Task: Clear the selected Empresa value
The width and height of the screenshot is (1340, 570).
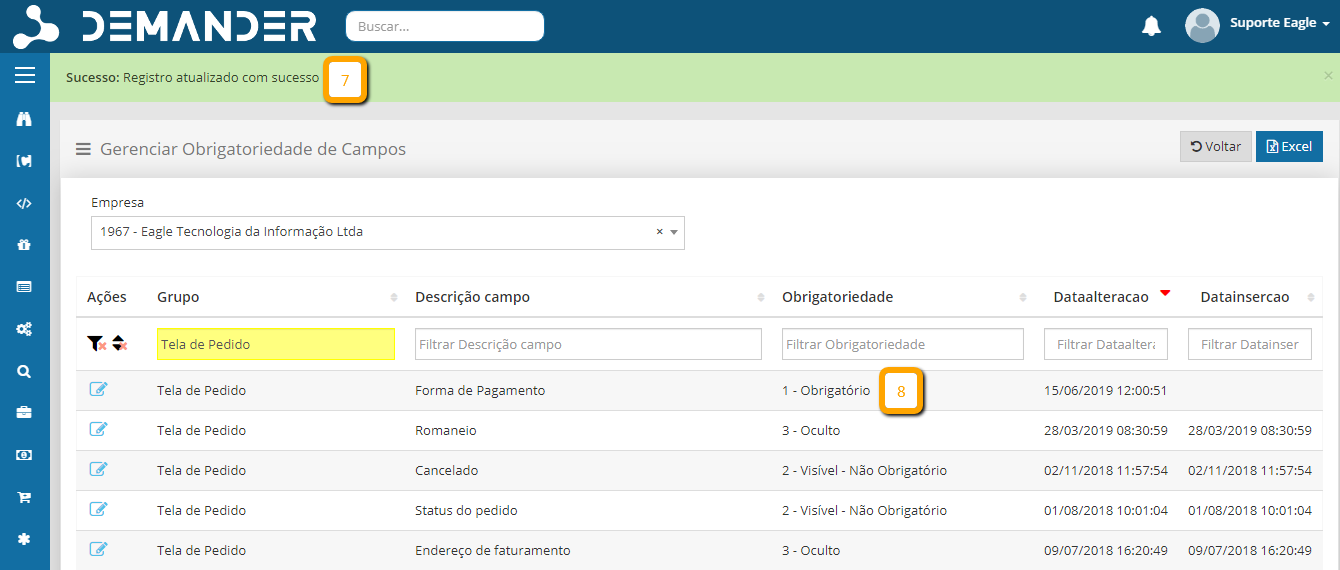Action: pyautogui.click(x=659, y=231)
